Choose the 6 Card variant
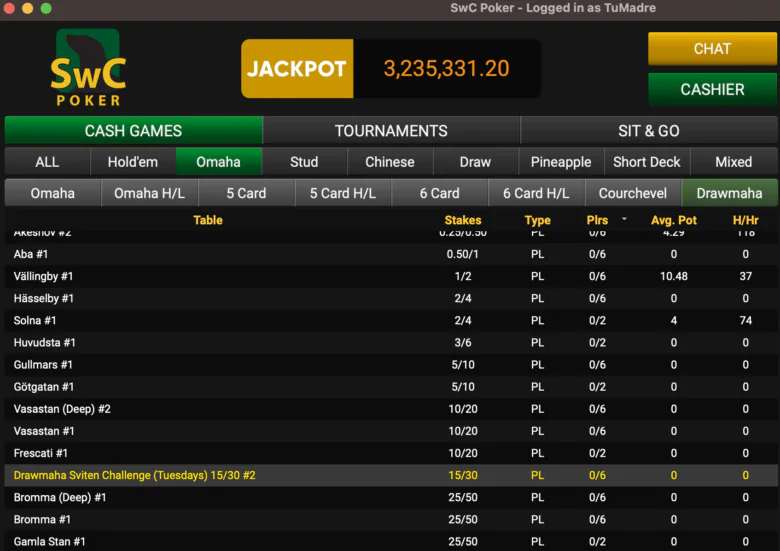 tap(439, 193)
